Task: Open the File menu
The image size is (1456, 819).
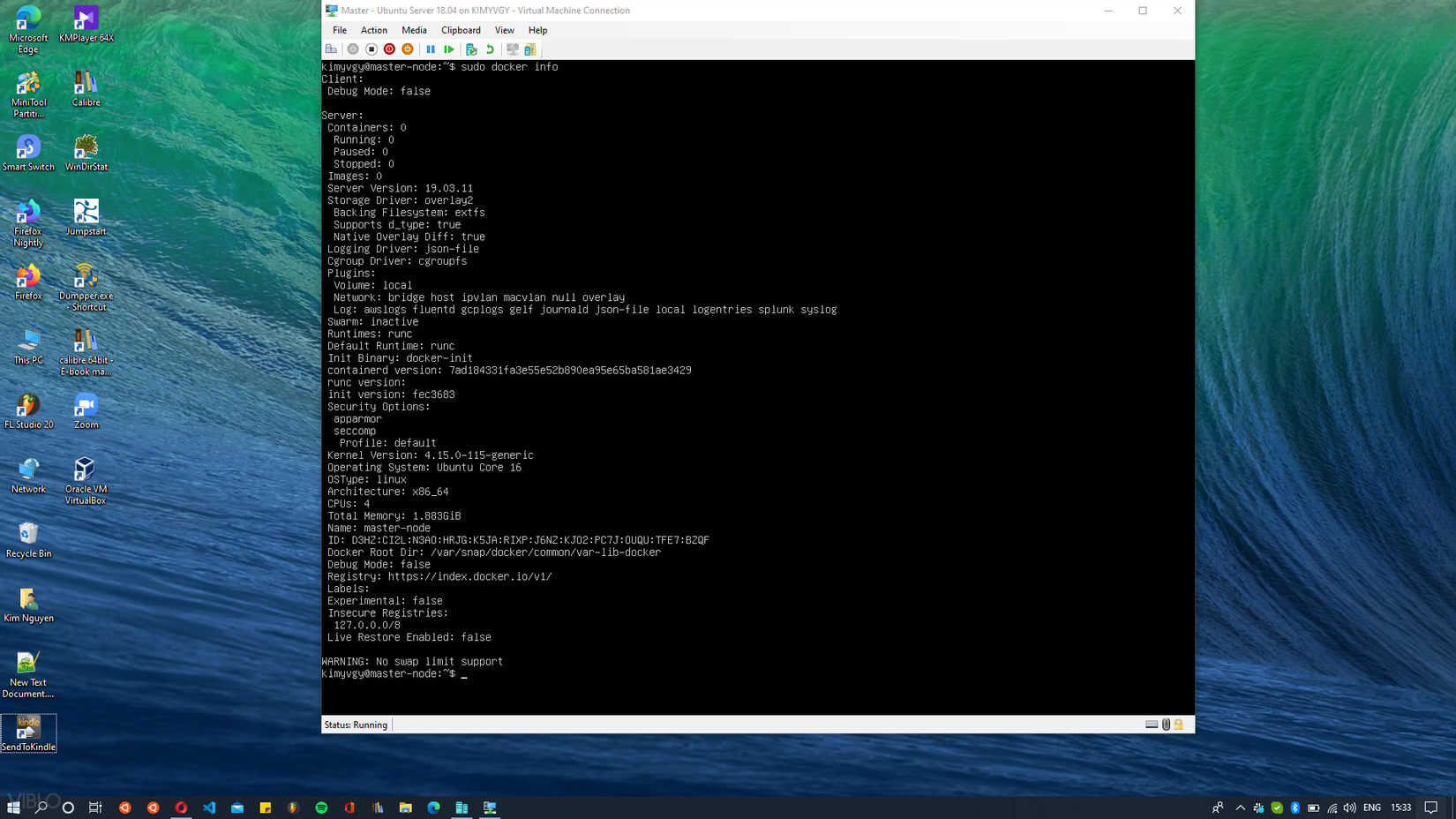Action: click(340, 30)
